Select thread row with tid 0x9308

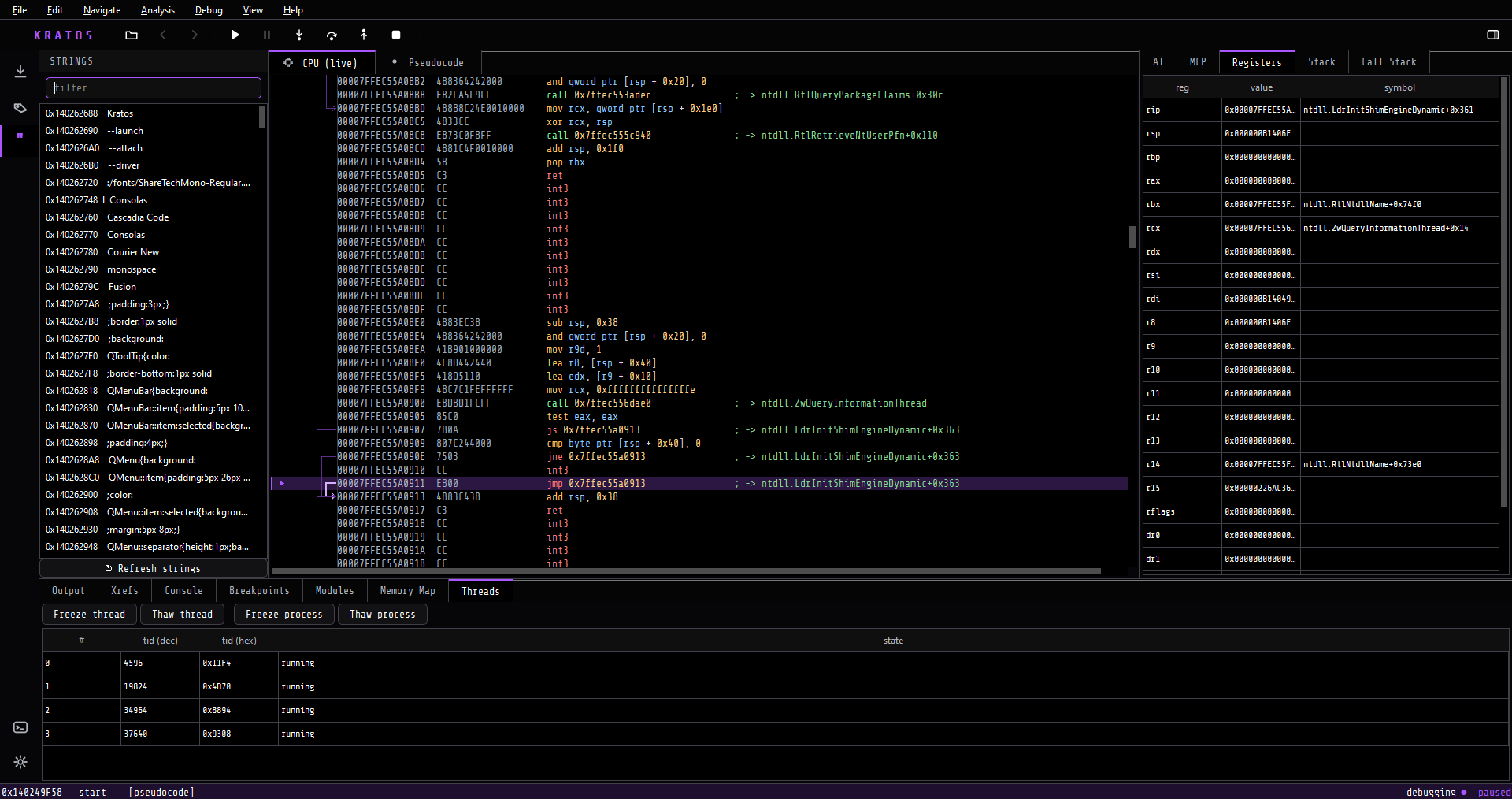point(775,734)
